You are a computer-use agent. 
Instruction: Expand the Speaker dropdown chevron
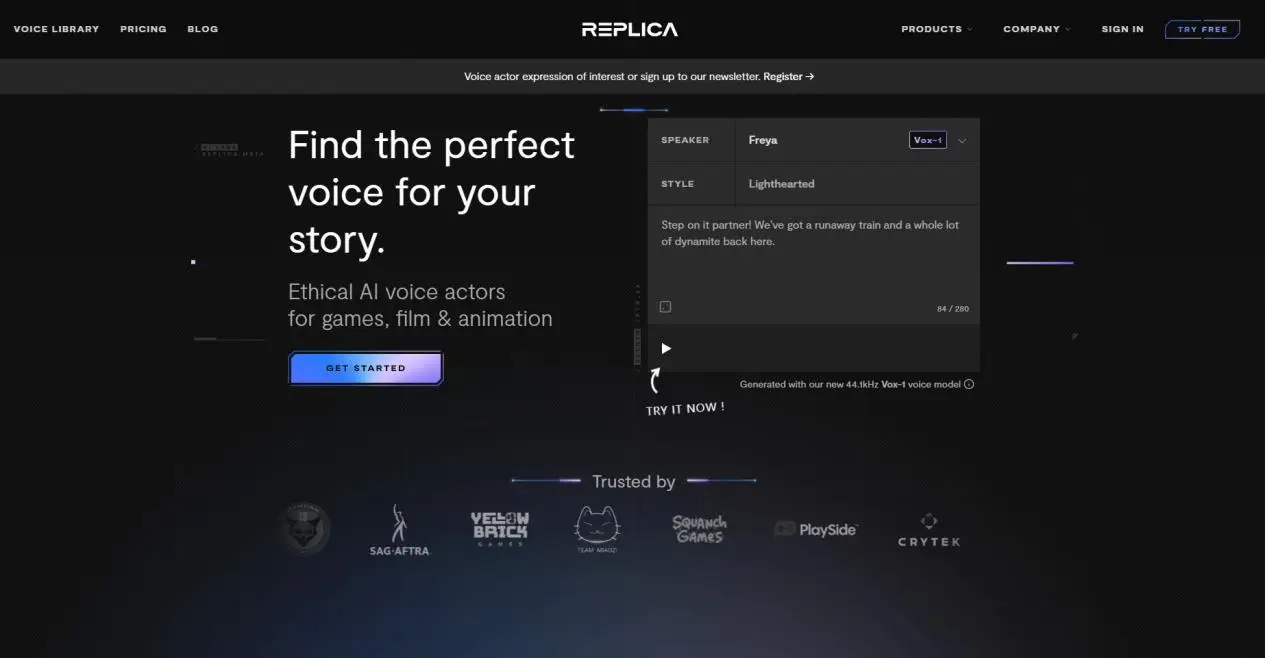pos(962,141)
